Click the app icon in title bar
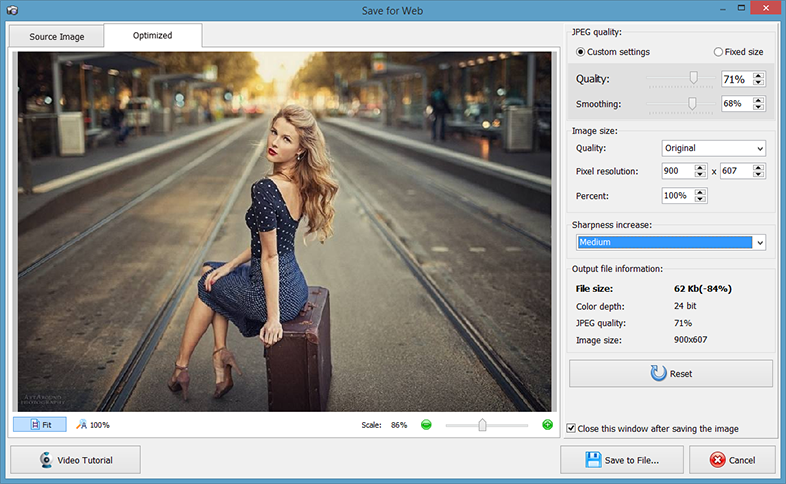Image resolution: width=786 pixels, height=484 pixels. [x=13, y=10]
